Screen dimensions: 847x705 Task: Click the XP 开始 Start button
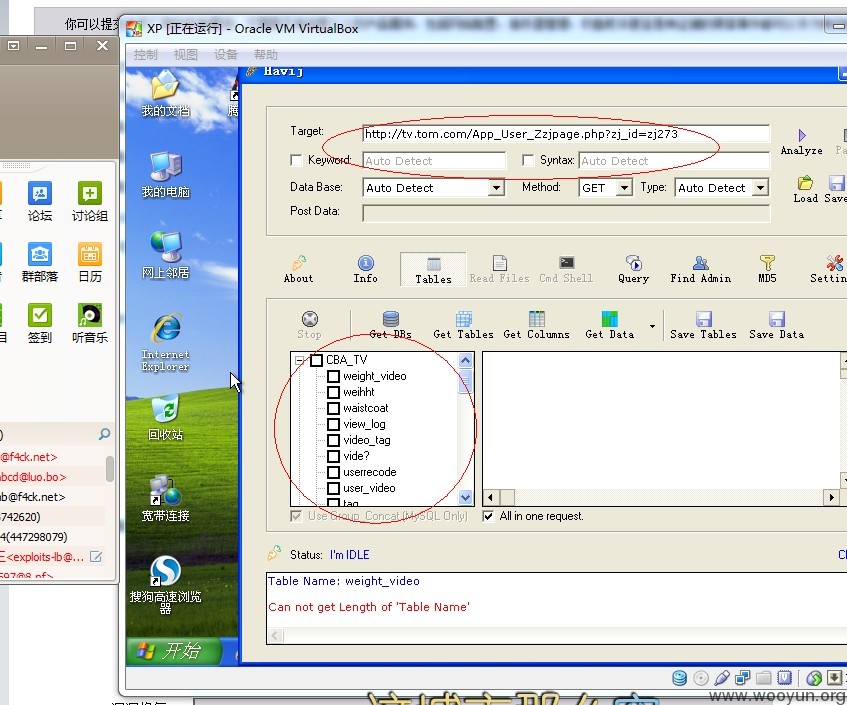point(174,650)
